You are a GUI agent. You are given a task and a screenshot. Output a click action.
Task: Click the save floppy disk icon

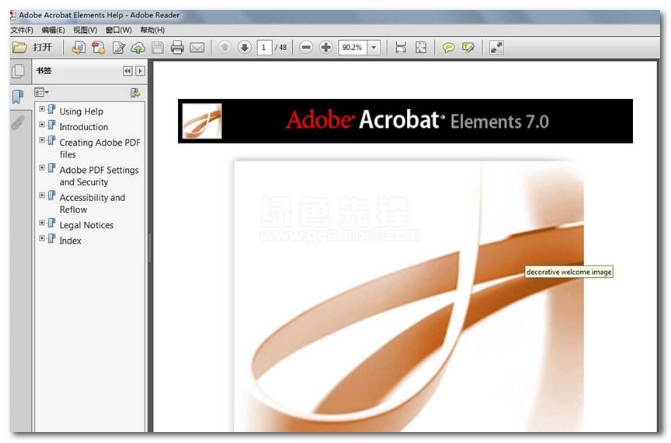[157, 48]
